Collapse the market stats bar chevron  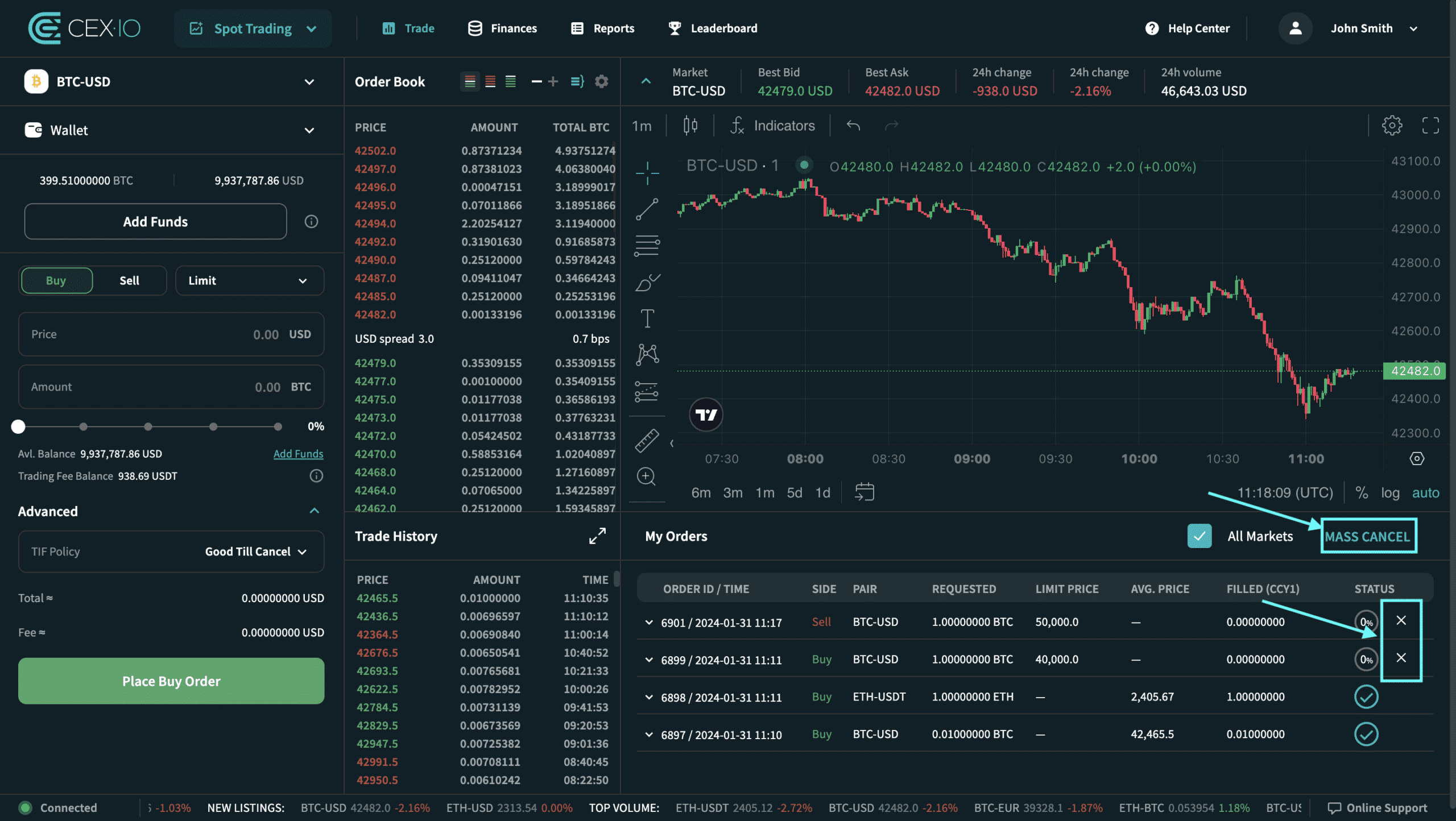646,81
